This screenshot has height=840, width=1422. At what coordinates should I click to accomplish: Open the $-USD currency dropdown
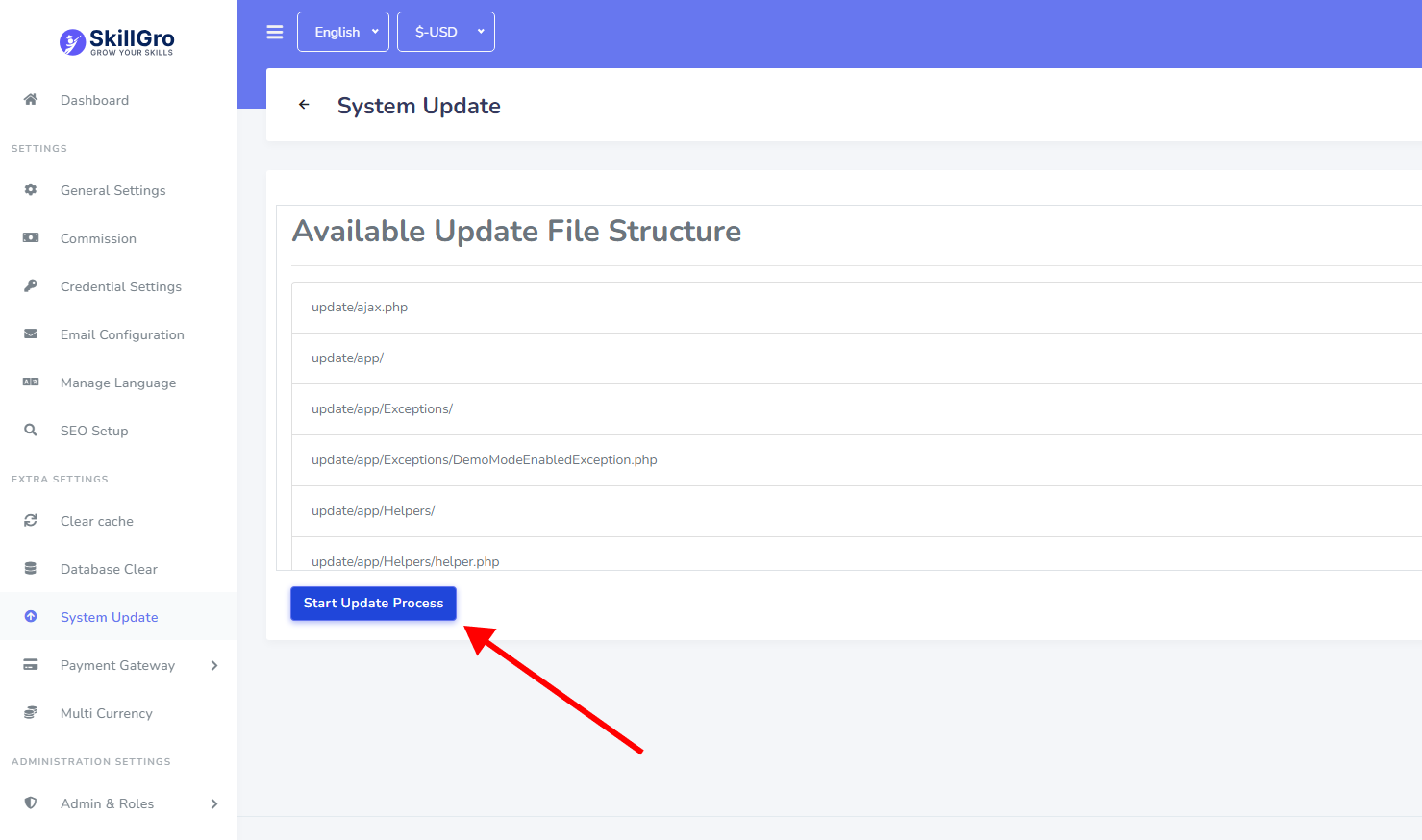[446, 32]
